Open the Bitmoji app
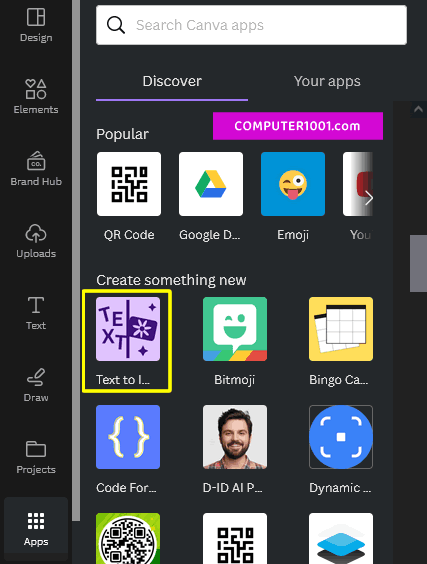This screenshot has width=427, height=564. click(235, 329)
